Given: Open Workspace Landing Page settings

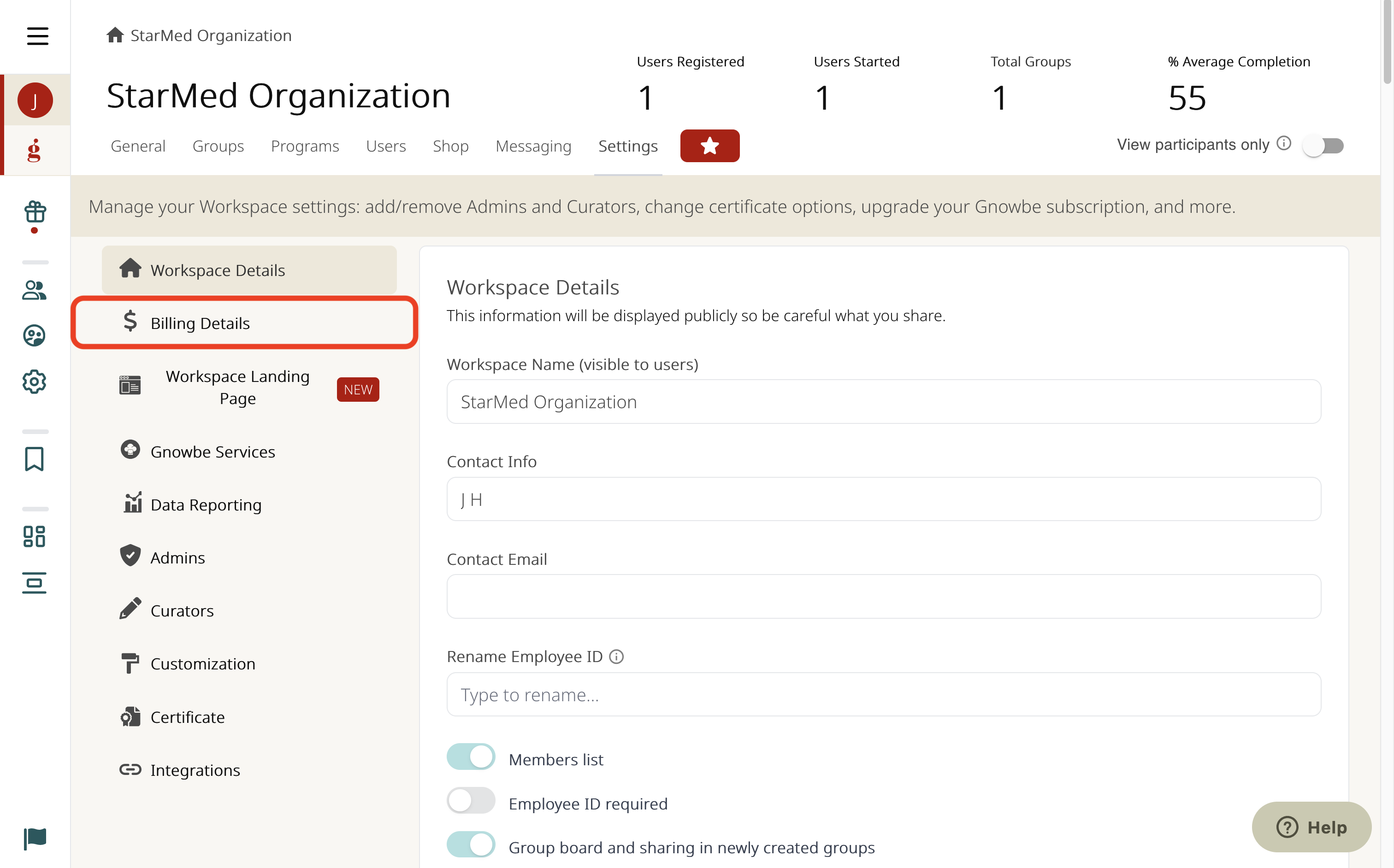Looking at the screenshot, I should pyautogui.click(x=249, y=387).
